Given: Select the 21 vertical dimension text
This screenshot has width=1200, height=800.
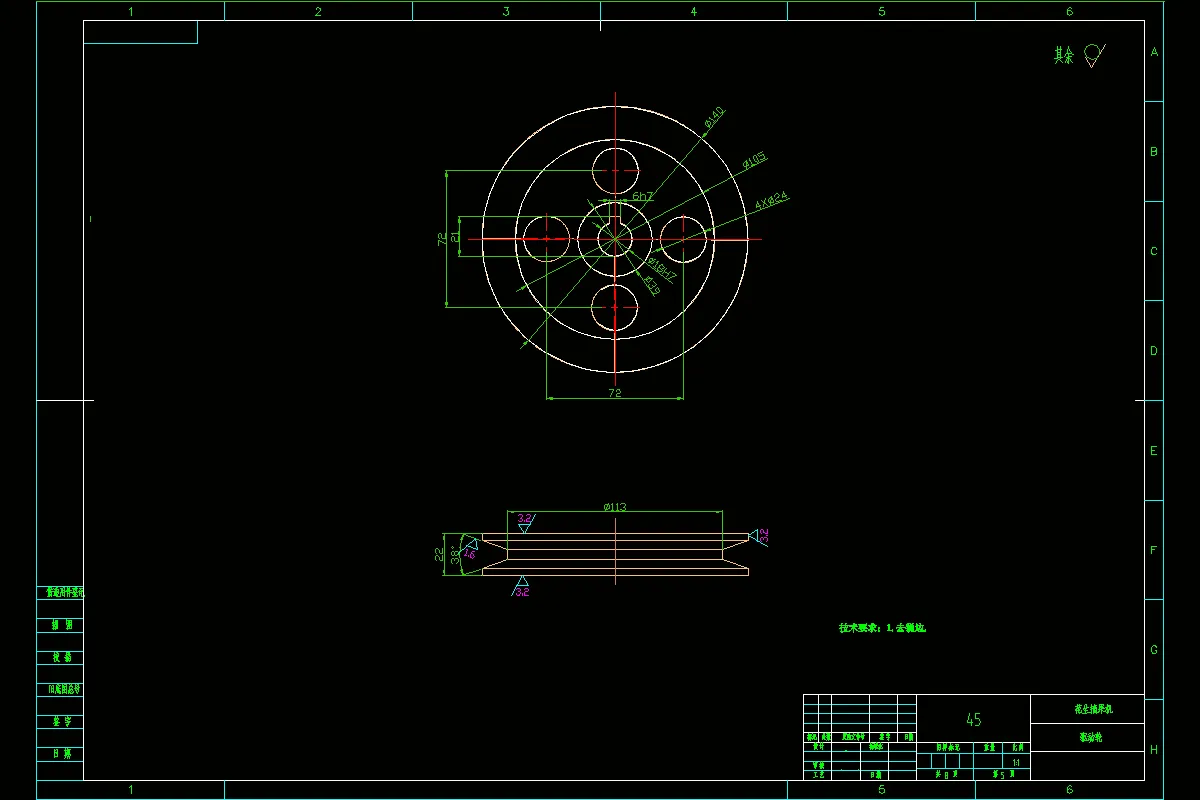Looking at the screenshot, I should tap(455, 238).
